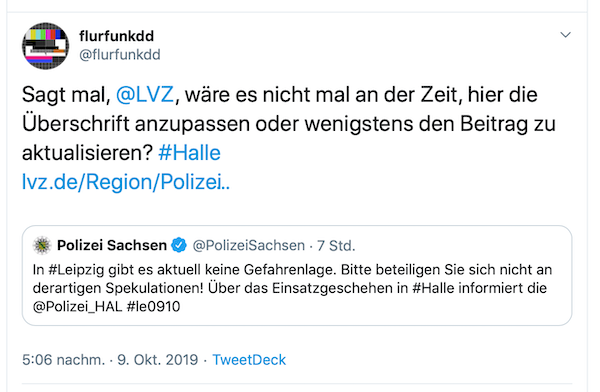Click the 5:06 nachm. tweet time
The width and height of the screenshot is (600, 392).
tap(64, 360)
